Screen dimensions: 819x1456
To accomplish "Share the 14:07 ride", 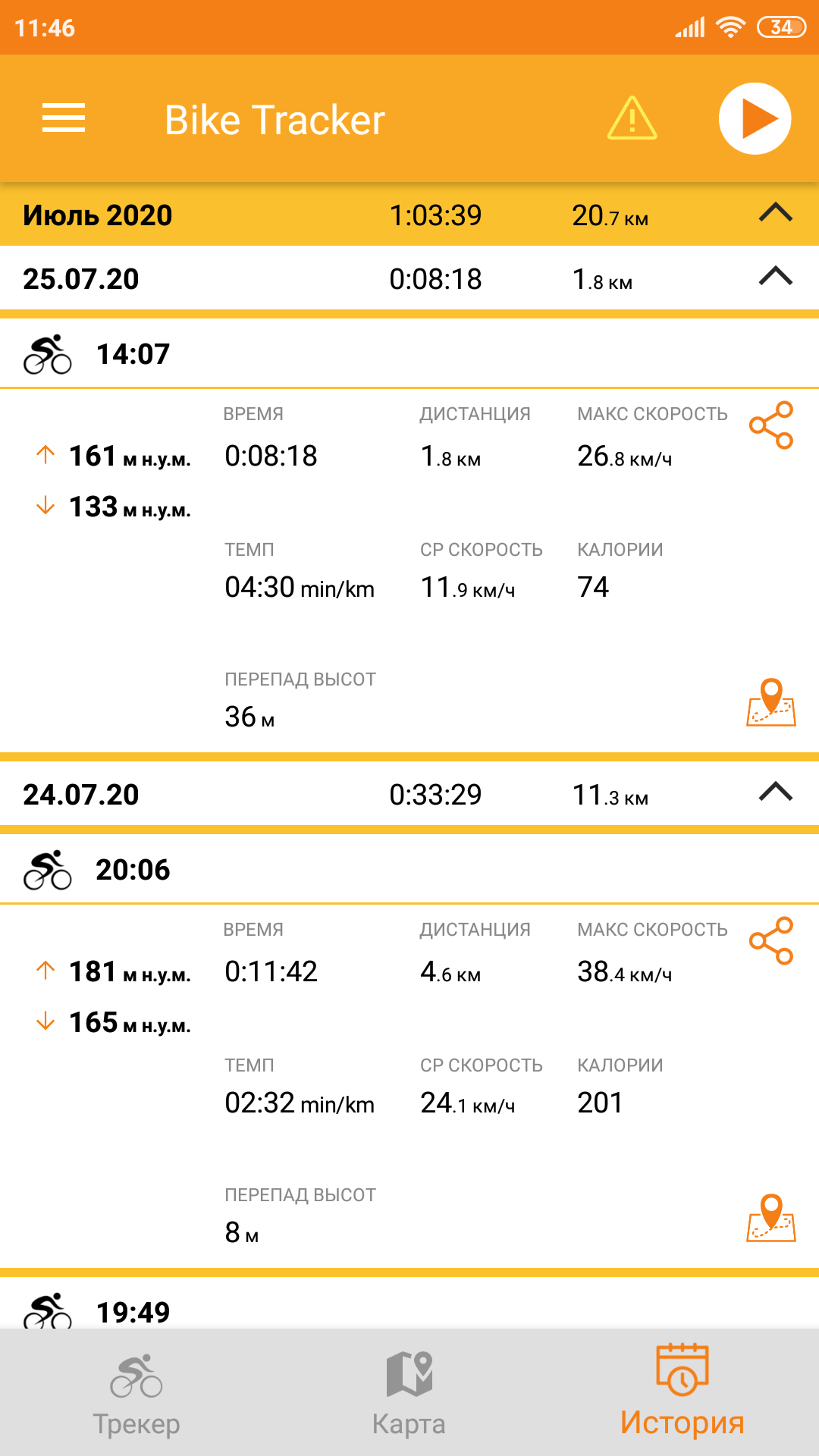I will tap(771, 425).
